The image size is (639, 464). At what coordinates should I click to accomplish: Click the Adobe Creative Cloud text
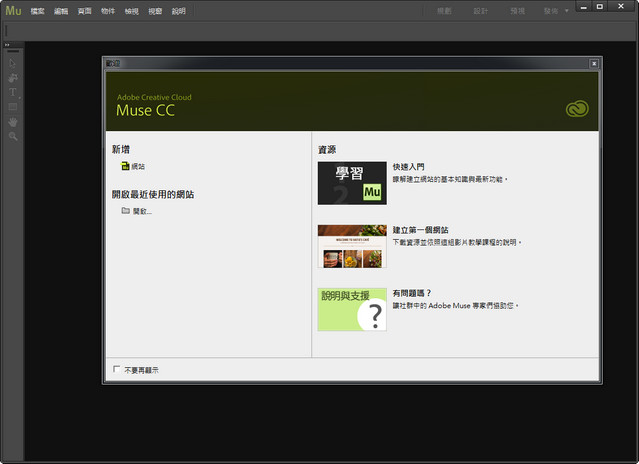coord(154,97)
